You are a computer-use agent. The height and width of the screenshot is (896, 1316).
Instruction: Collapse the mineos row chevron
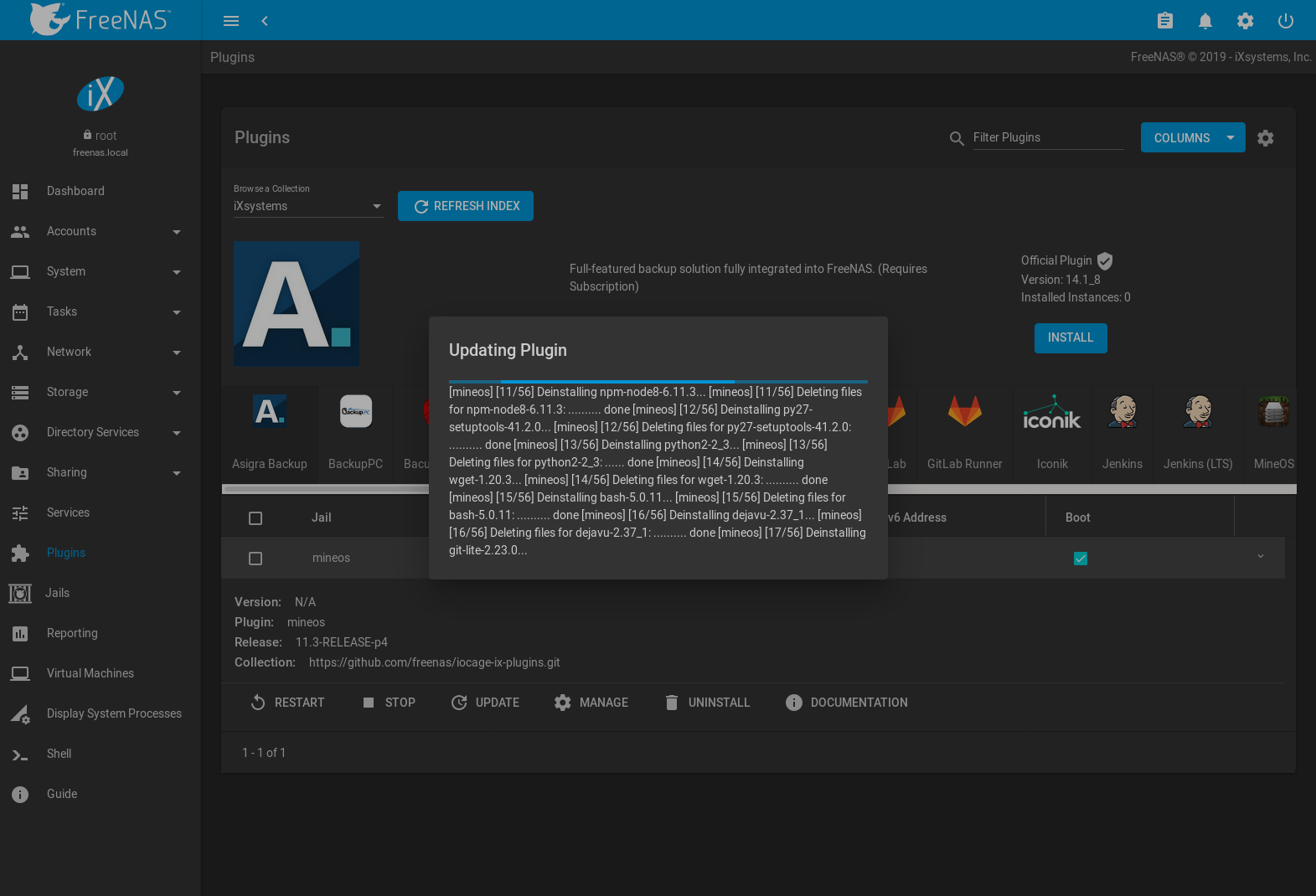coord(1261,557)
